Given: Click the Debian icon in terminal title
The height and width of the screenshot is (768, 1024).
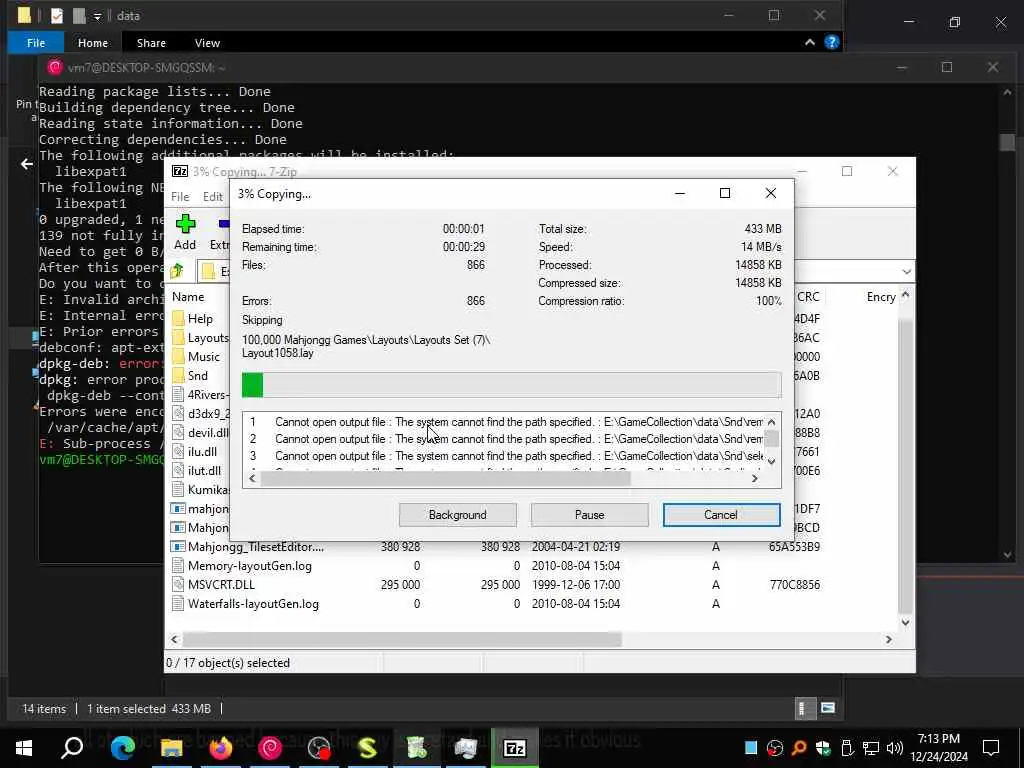Looking at the screenshot, I should click(x=56, y=67).
